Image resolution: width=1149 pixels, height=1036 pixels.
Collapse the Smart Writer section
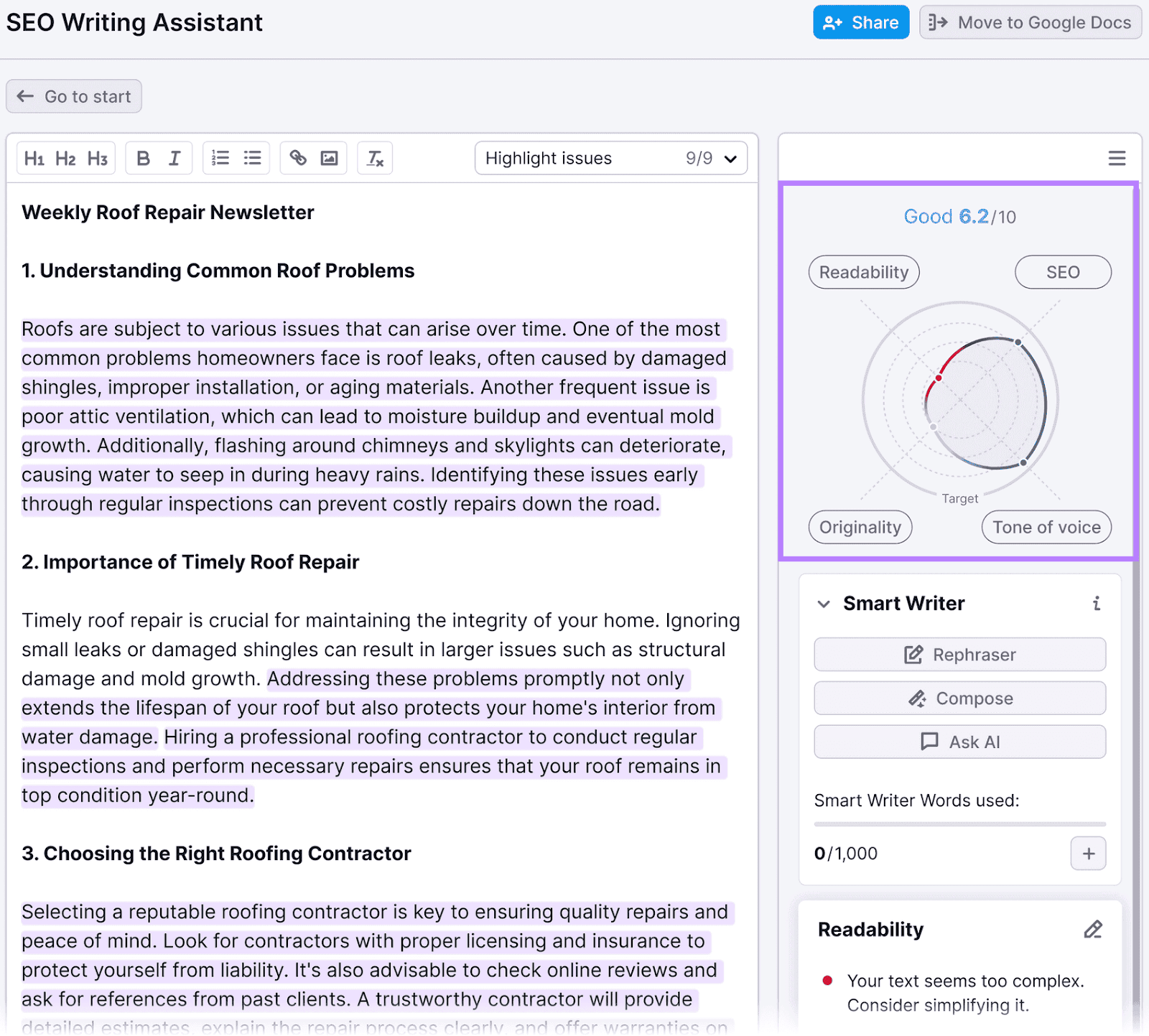[824, 604]
